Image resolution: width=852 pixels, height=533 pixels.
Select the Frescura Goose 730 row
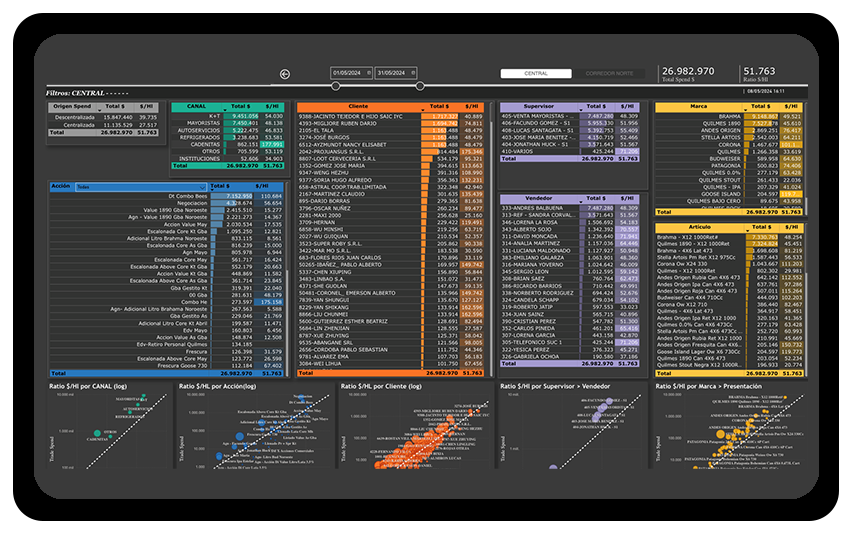click(x=166, y=366)
